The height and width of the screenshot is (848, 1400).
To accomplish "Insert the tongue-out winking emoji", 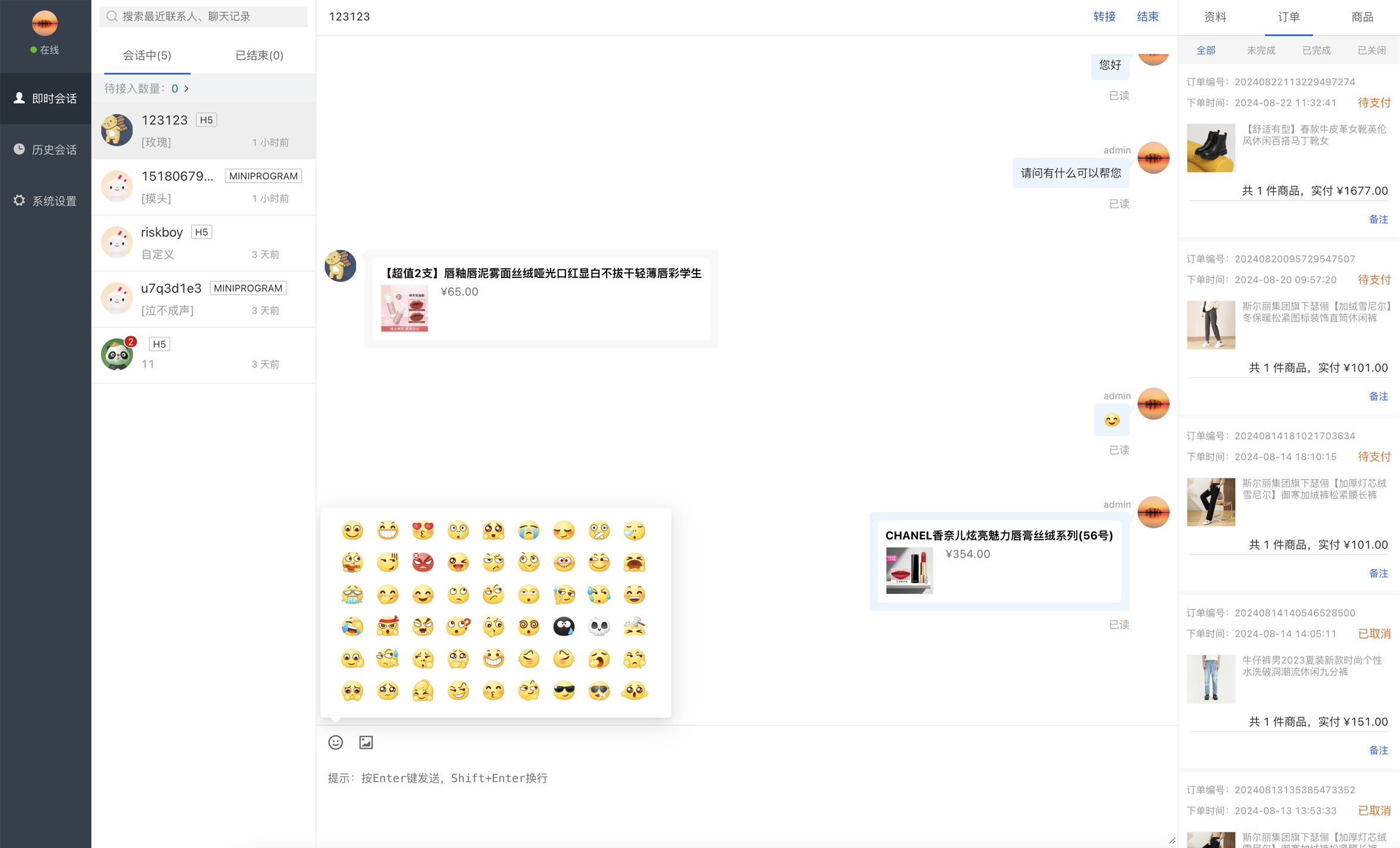I will tap(458, 562).
